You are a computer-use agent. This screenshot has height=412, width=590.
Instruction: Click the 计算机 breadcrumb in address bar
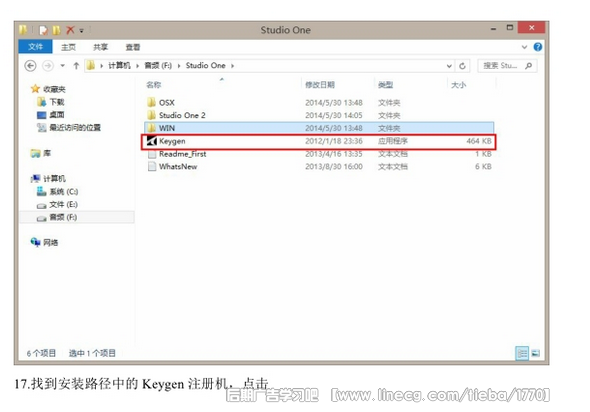(119, 65)
